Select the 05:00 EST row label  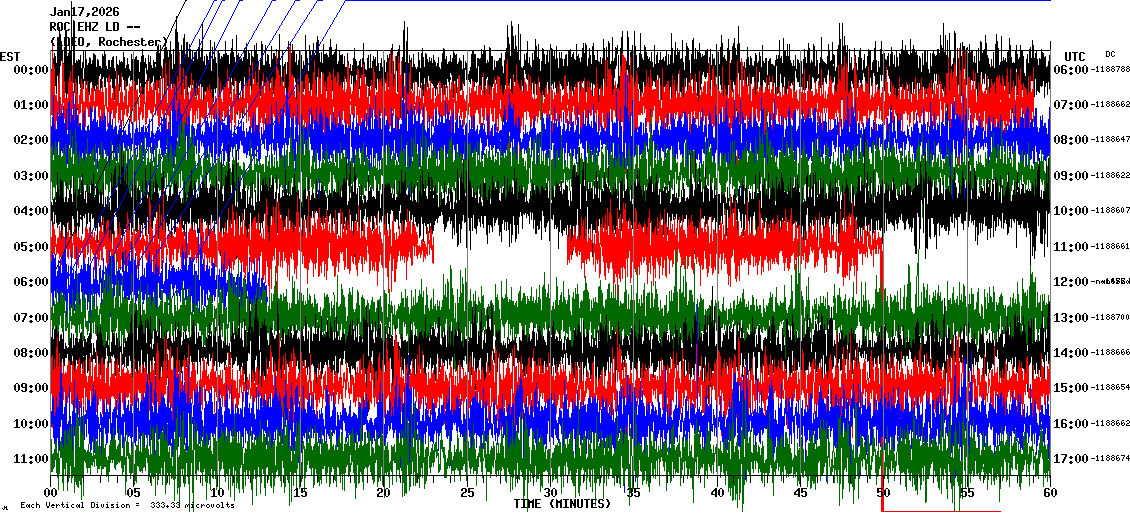click(30, 246)
